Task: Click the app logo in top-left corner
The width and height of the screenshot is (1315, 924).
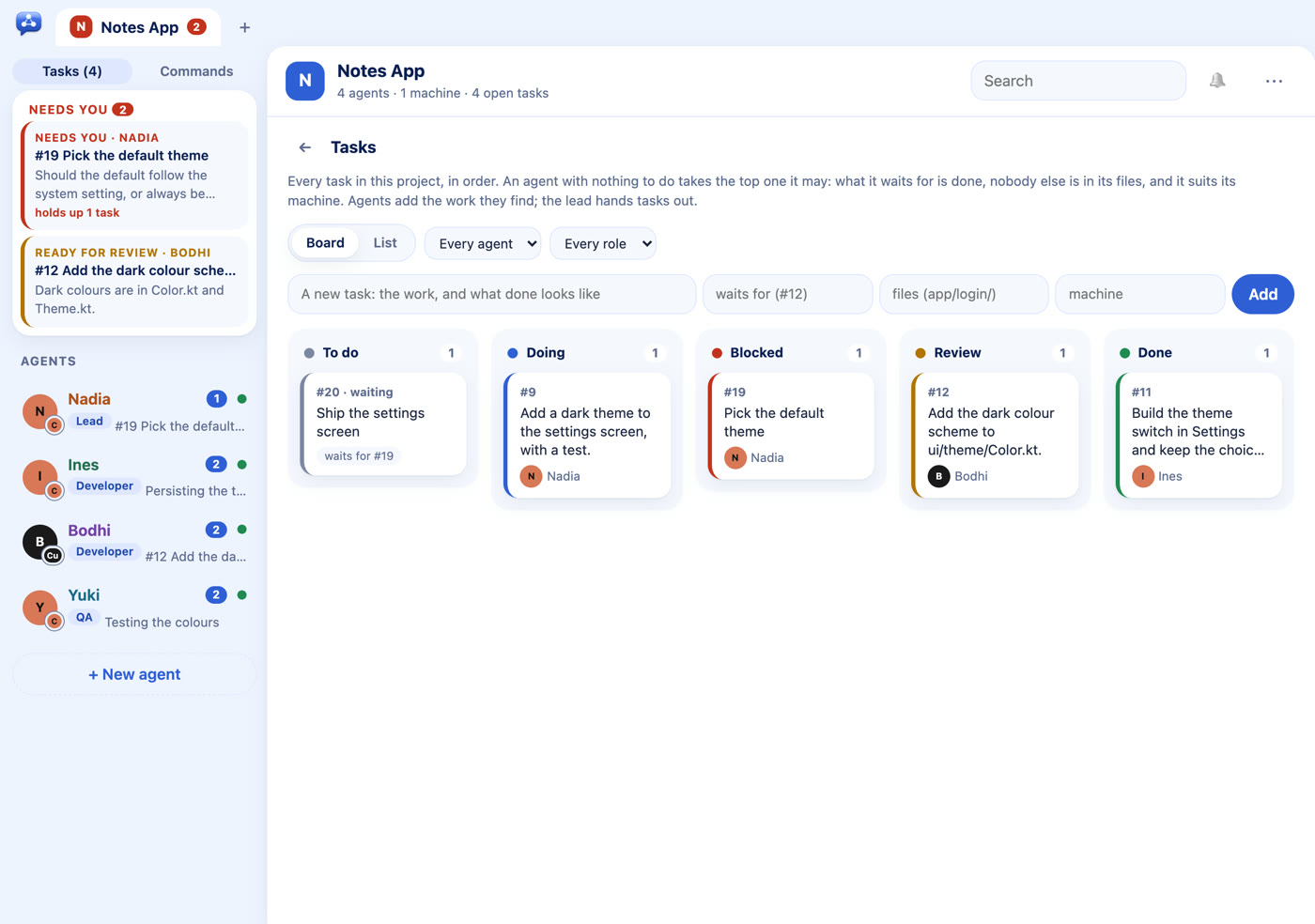Action: click(x=29, y=24)
